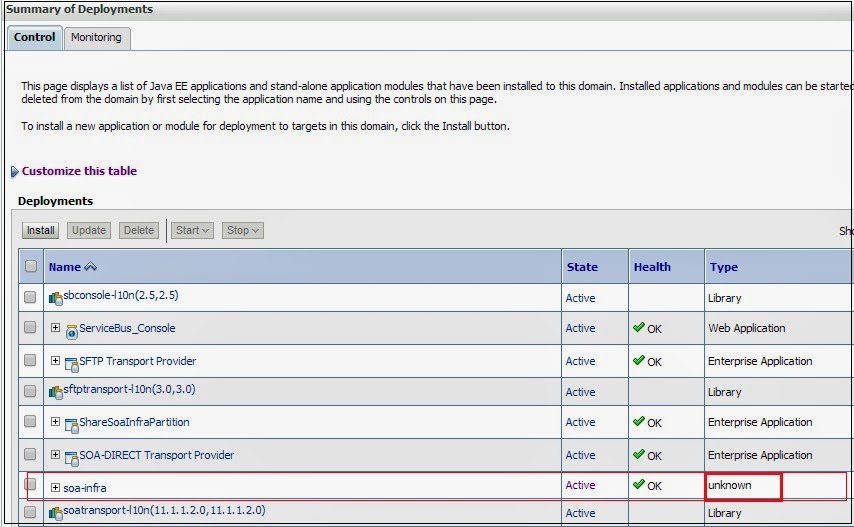Select the Control tab

(34, 37)
